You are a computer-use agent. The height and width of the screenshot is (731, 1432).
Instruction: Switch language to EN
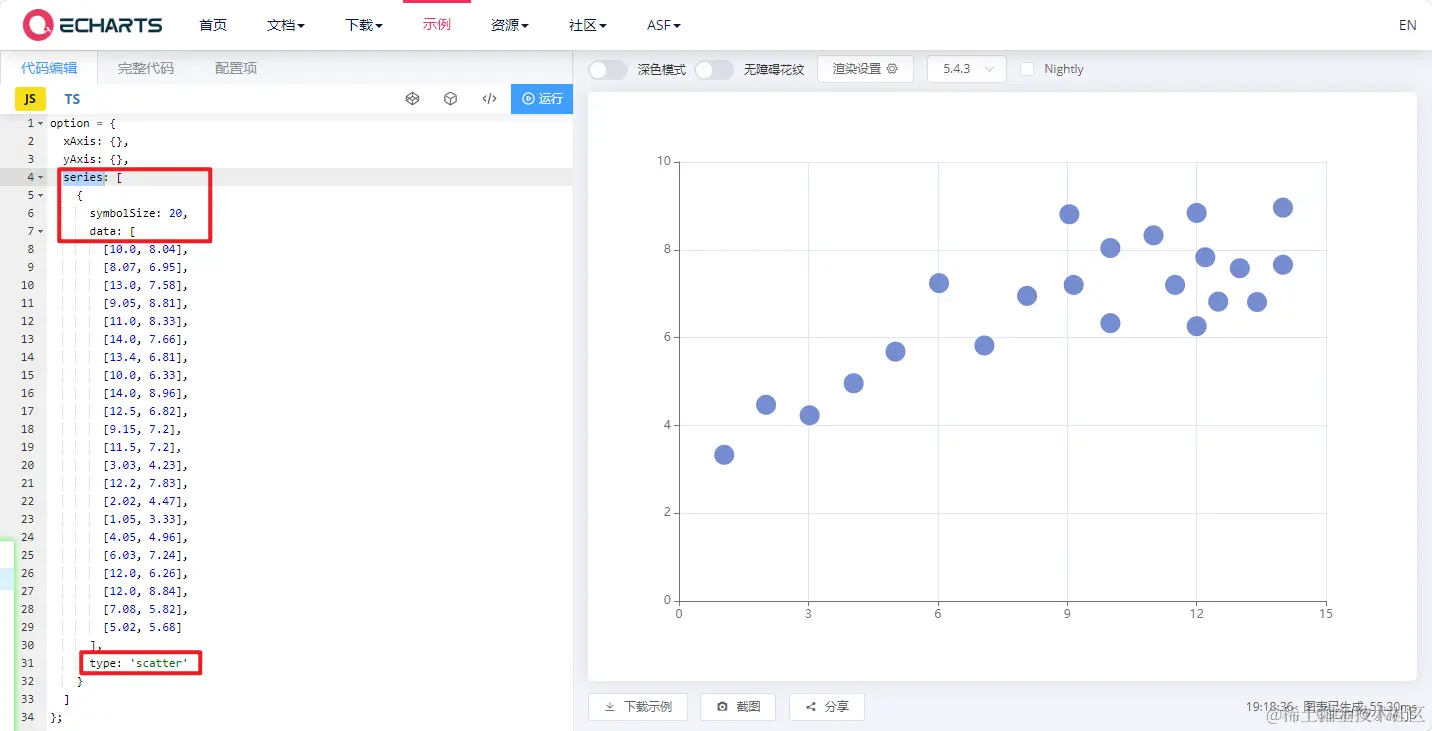point(1407,25)
